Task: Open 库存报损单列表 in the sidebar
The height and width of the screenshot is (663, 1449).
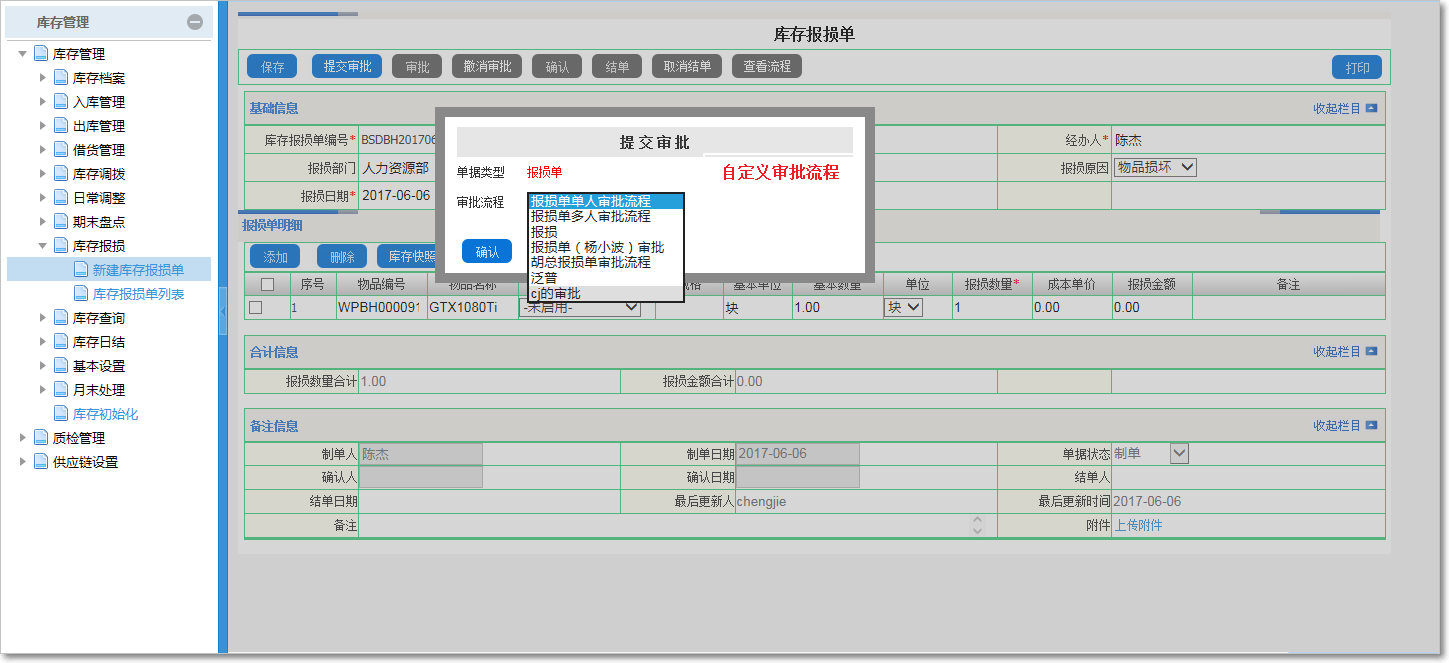Action: (x=138, y=294)
